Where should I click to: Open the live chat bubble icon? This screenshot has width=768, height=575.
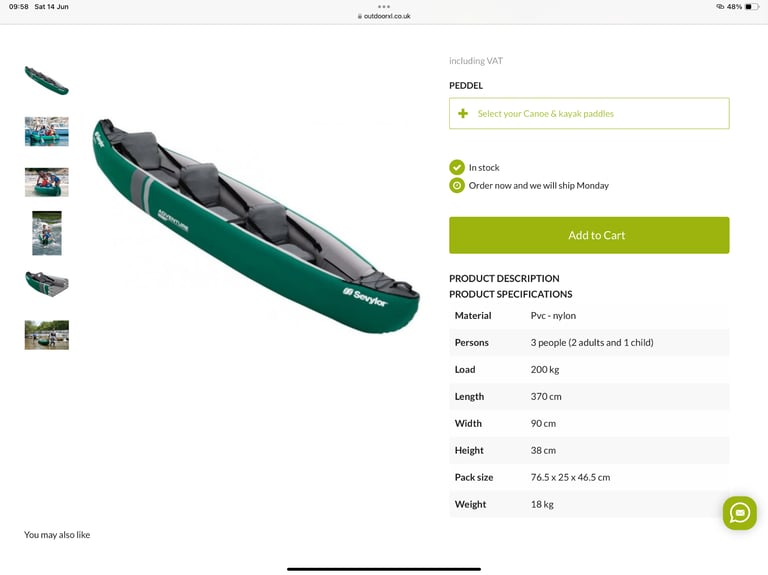click(x=740, y=513)
